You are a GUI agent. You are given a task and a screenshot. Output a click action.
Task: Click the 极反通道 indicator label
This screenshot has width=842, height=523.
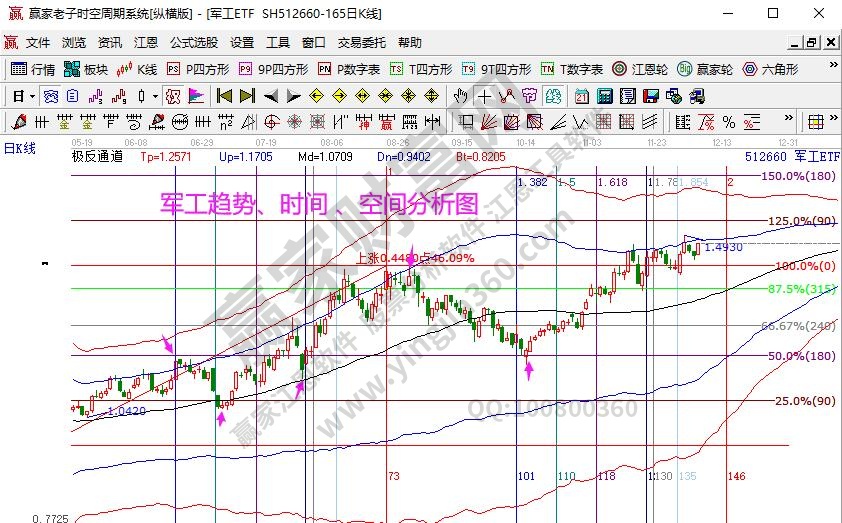pyautogui.click(x=97, y=157)
